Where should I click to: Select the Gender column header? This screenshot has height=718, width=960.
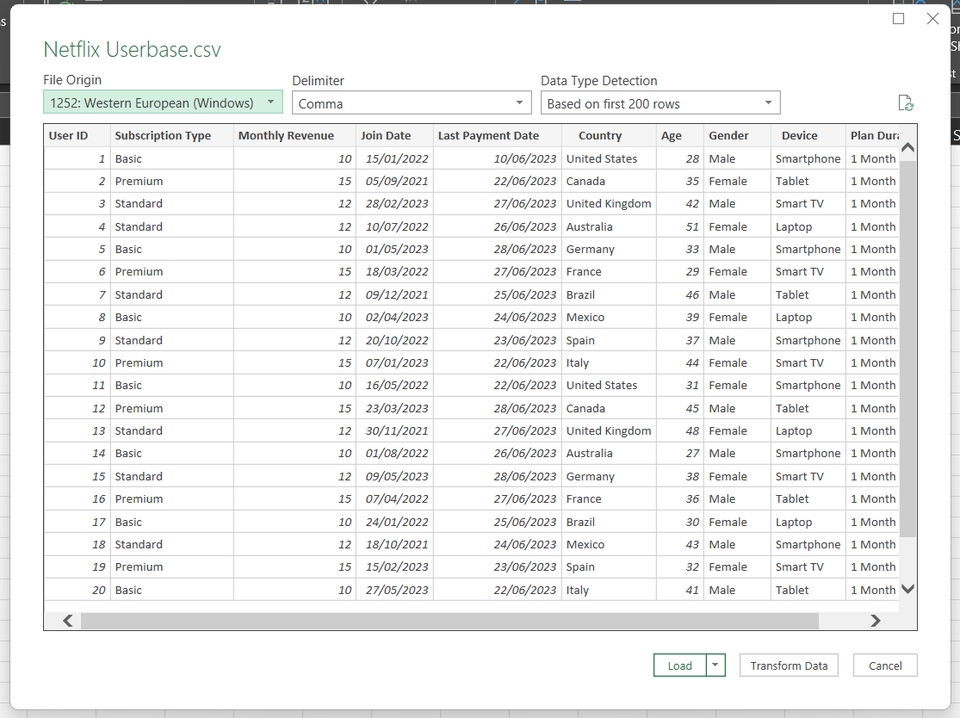pos(737,135)
